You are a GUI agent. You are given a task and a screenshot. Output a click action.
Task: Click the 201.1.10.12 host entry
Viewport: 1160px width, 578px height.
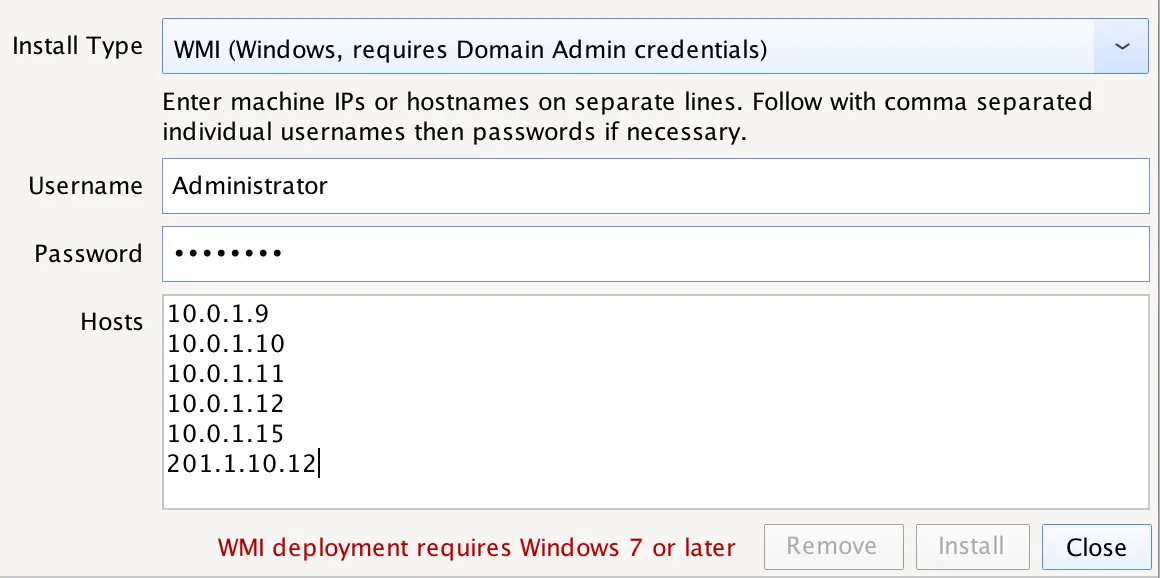point(240,463)
